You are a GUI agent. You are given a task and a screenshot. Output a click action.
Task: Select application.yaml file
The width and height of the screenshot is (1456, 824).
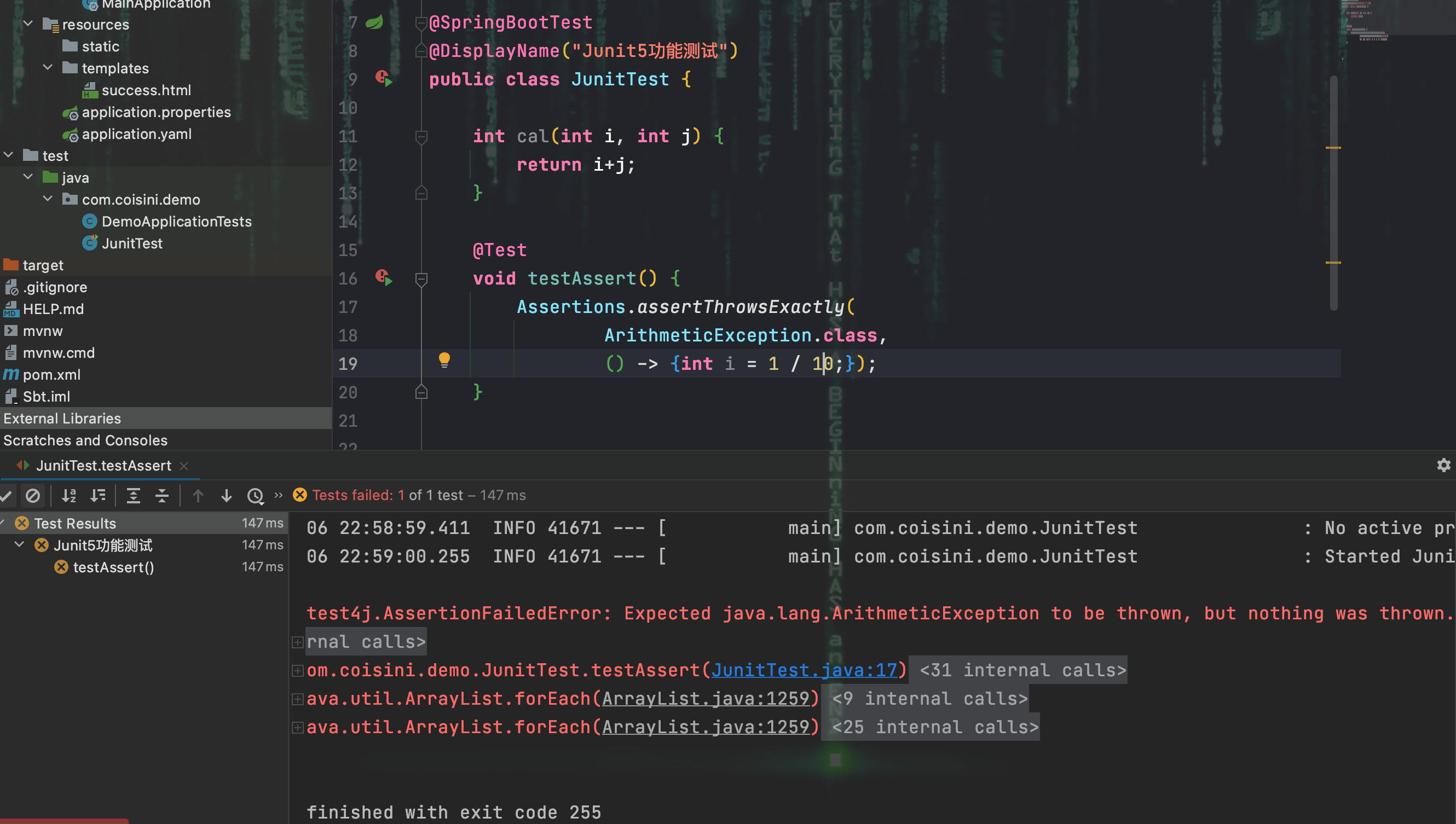(136, 134)
